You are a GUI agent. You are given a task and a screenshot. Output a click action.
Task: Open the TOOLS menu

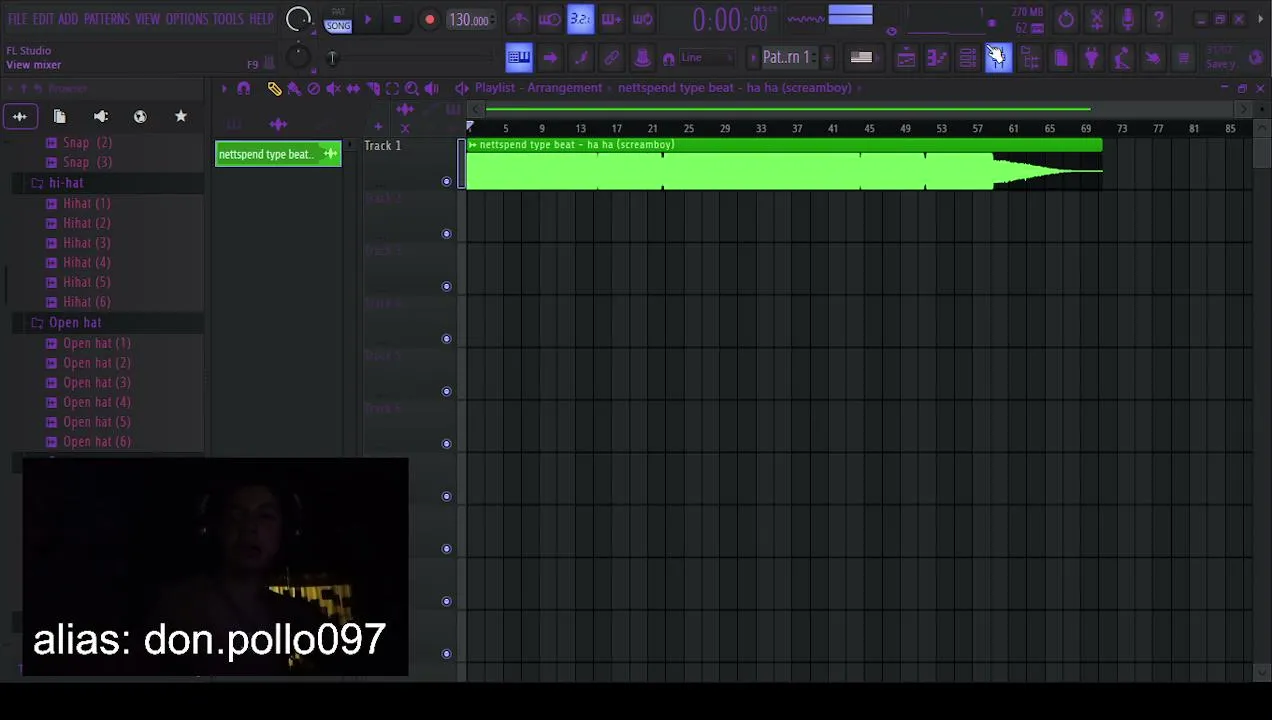click(228, 19)
